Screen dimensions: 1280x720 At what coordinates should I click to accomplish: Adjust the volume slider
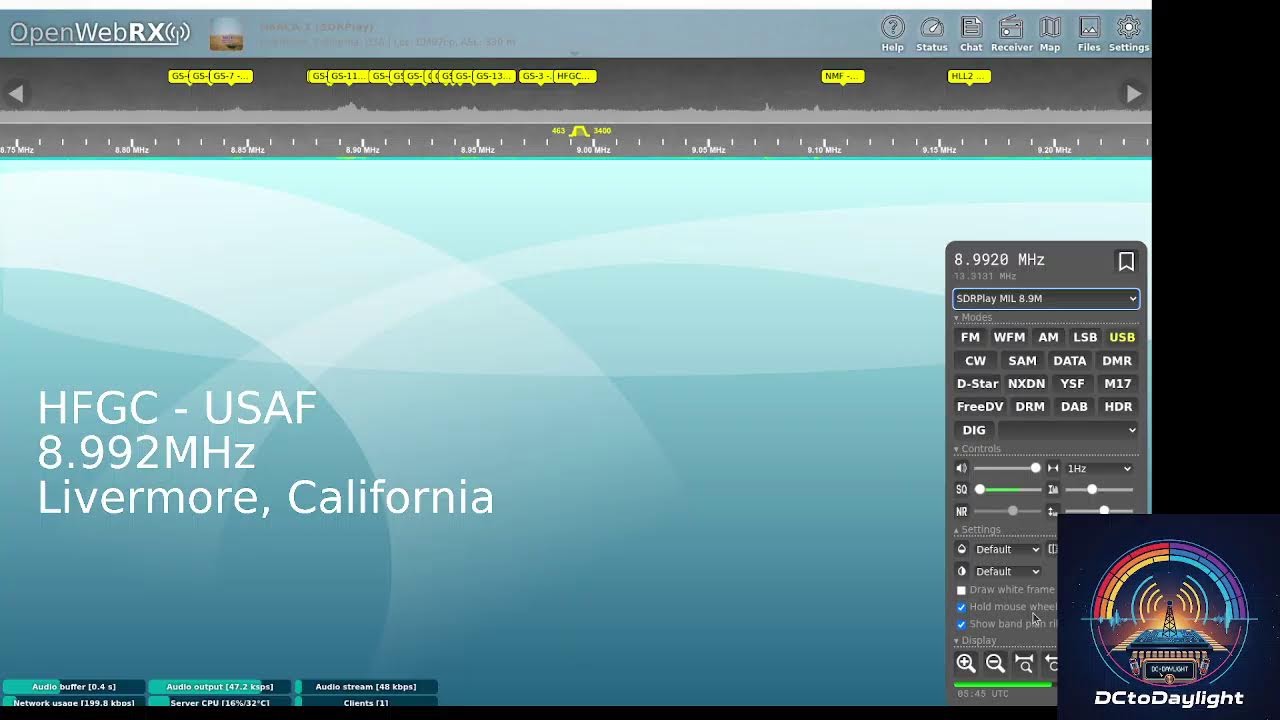1007,468
